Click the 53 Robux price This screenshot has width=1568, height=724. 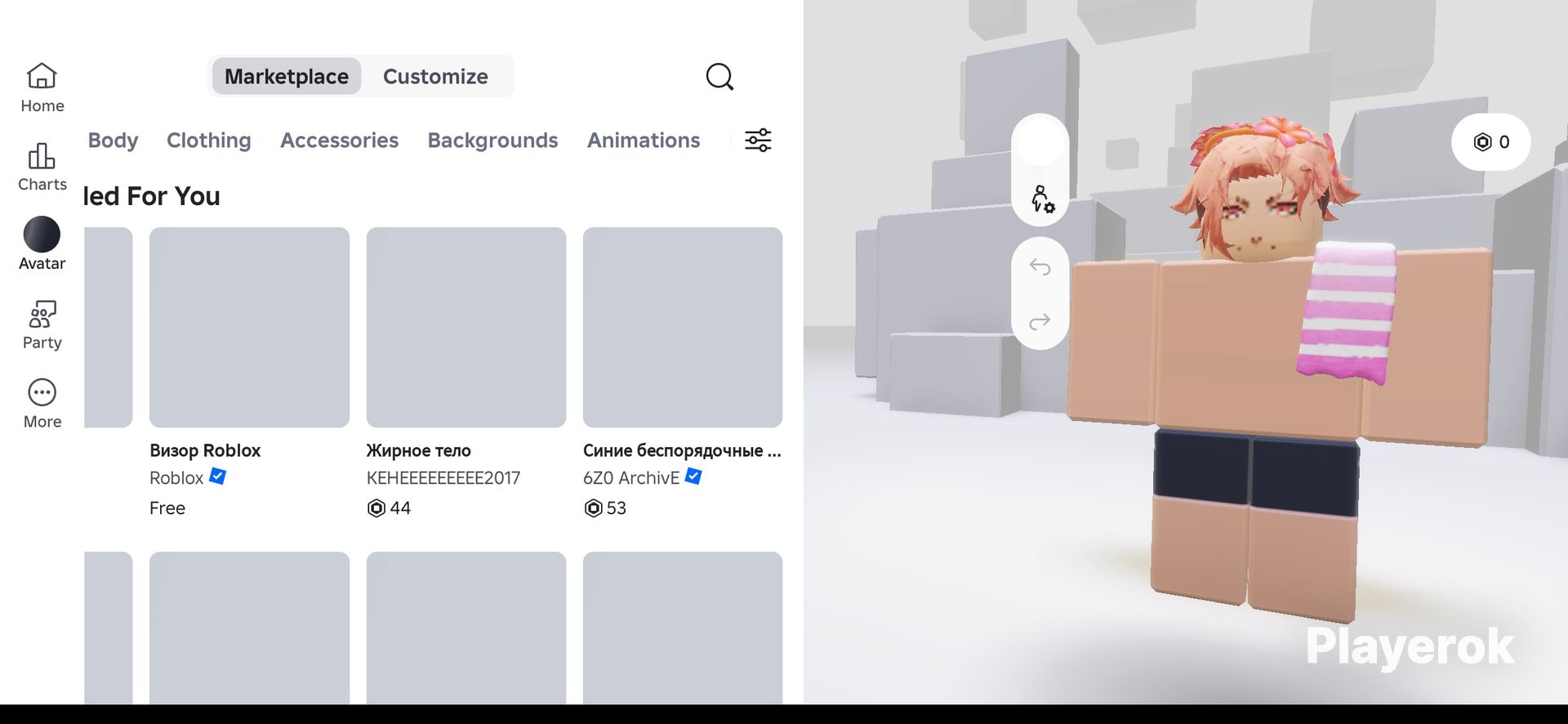point(605,508)
